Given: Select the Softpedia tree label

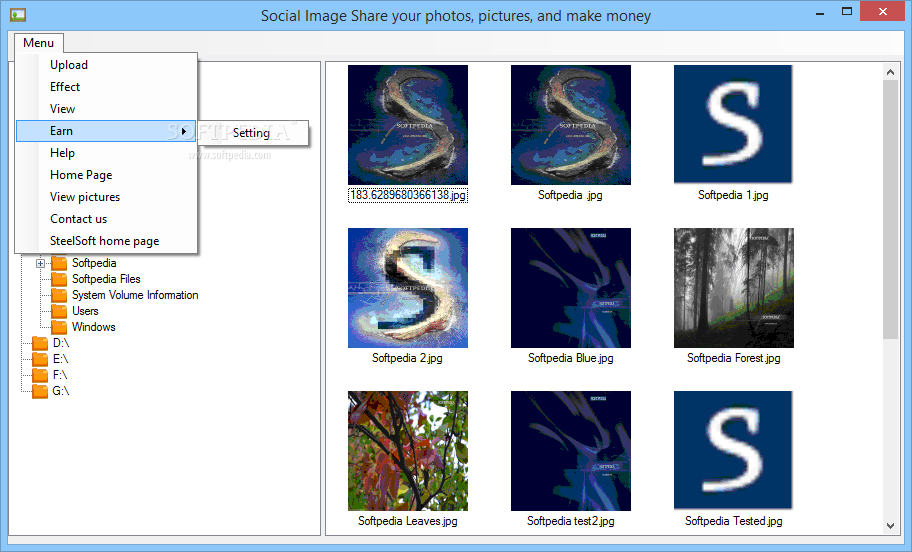Looking at the screenshot, I should click(94, 263).
